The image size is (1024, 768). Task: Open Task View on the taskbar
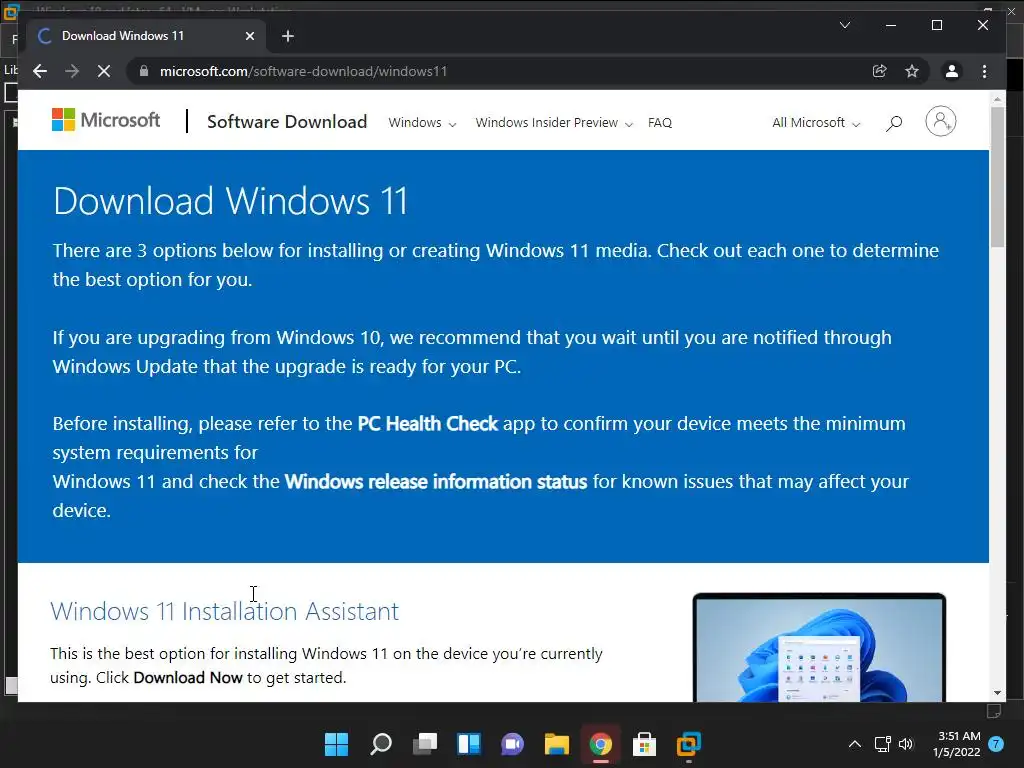(x=425, y=744)
